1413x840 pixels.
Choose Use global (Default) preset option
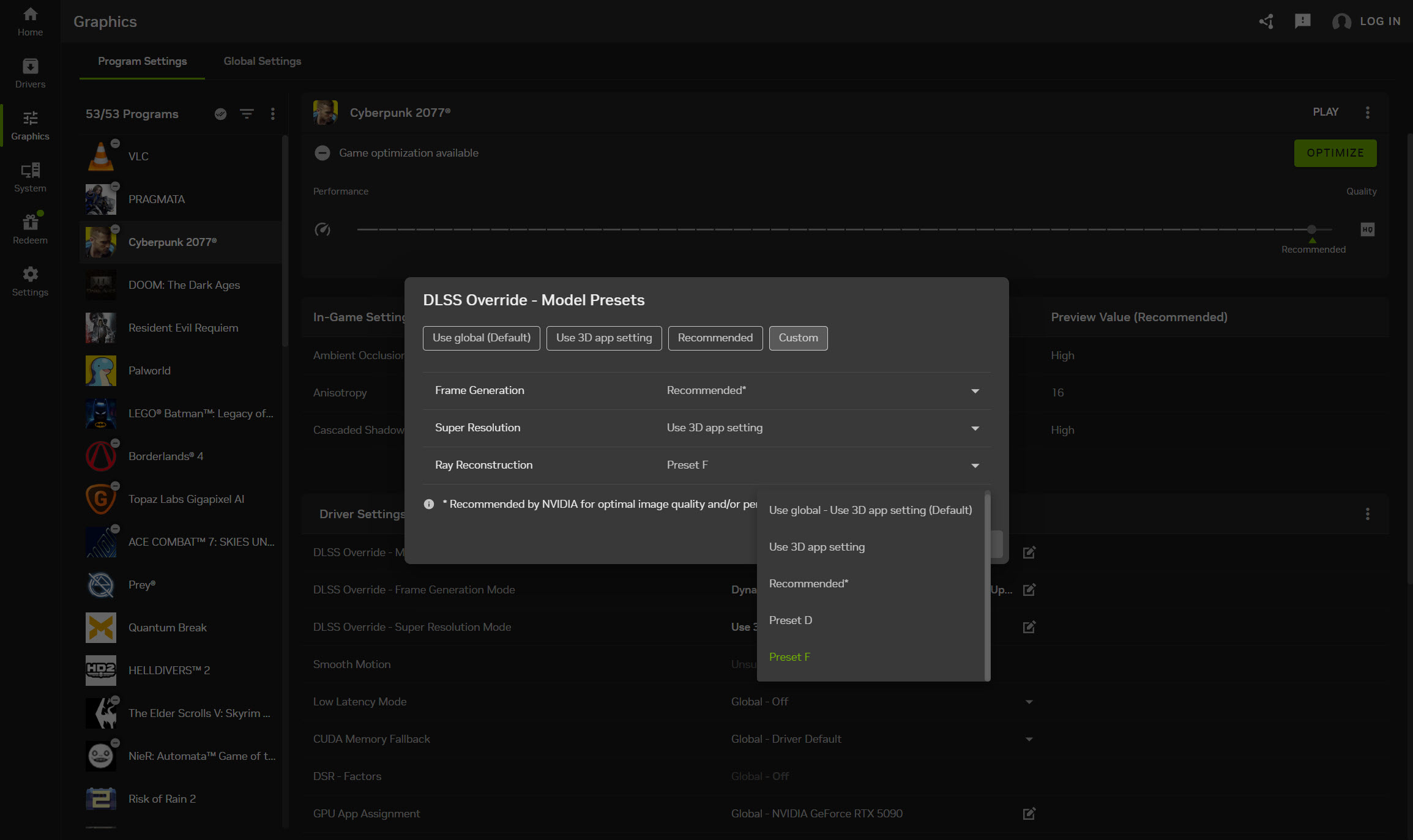[x=482, y=338]
